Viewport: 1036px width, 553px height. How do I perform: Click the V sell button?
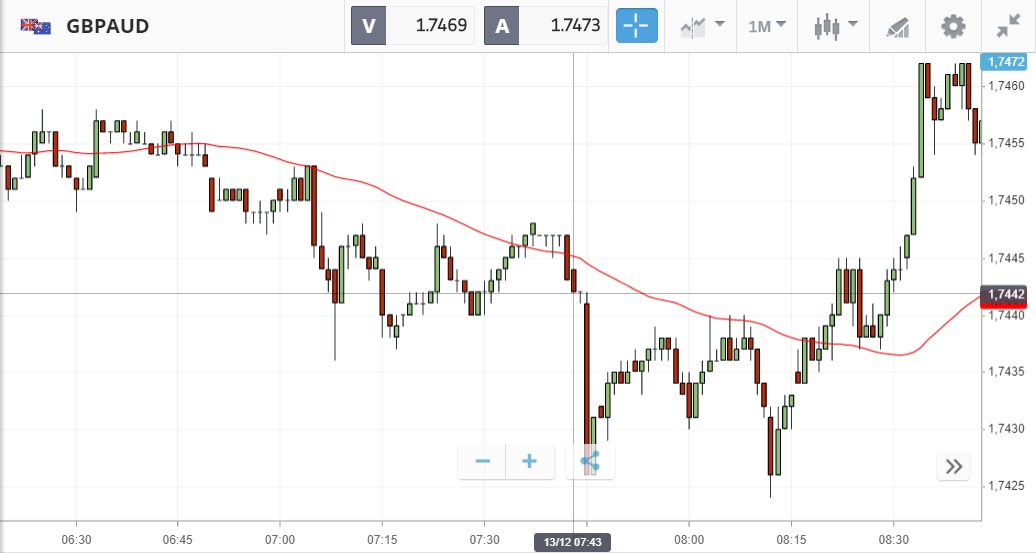pyautogui.click(x=368, y=26)
